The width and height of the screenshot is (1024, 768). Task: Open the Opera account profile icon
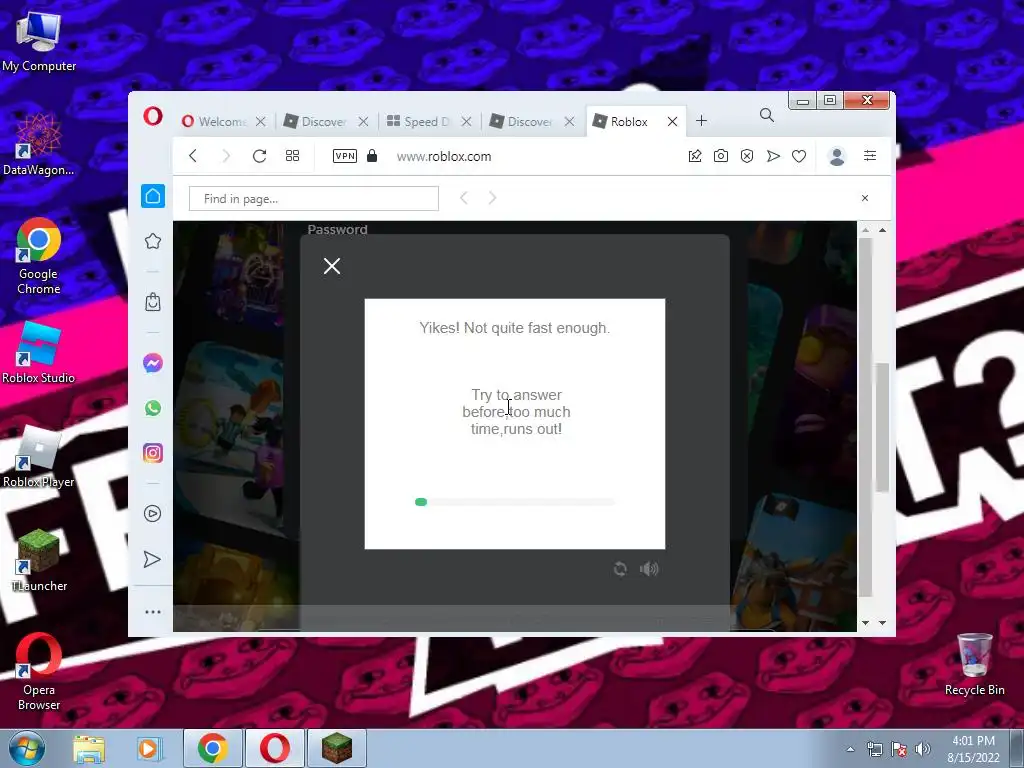pos(837,156)
